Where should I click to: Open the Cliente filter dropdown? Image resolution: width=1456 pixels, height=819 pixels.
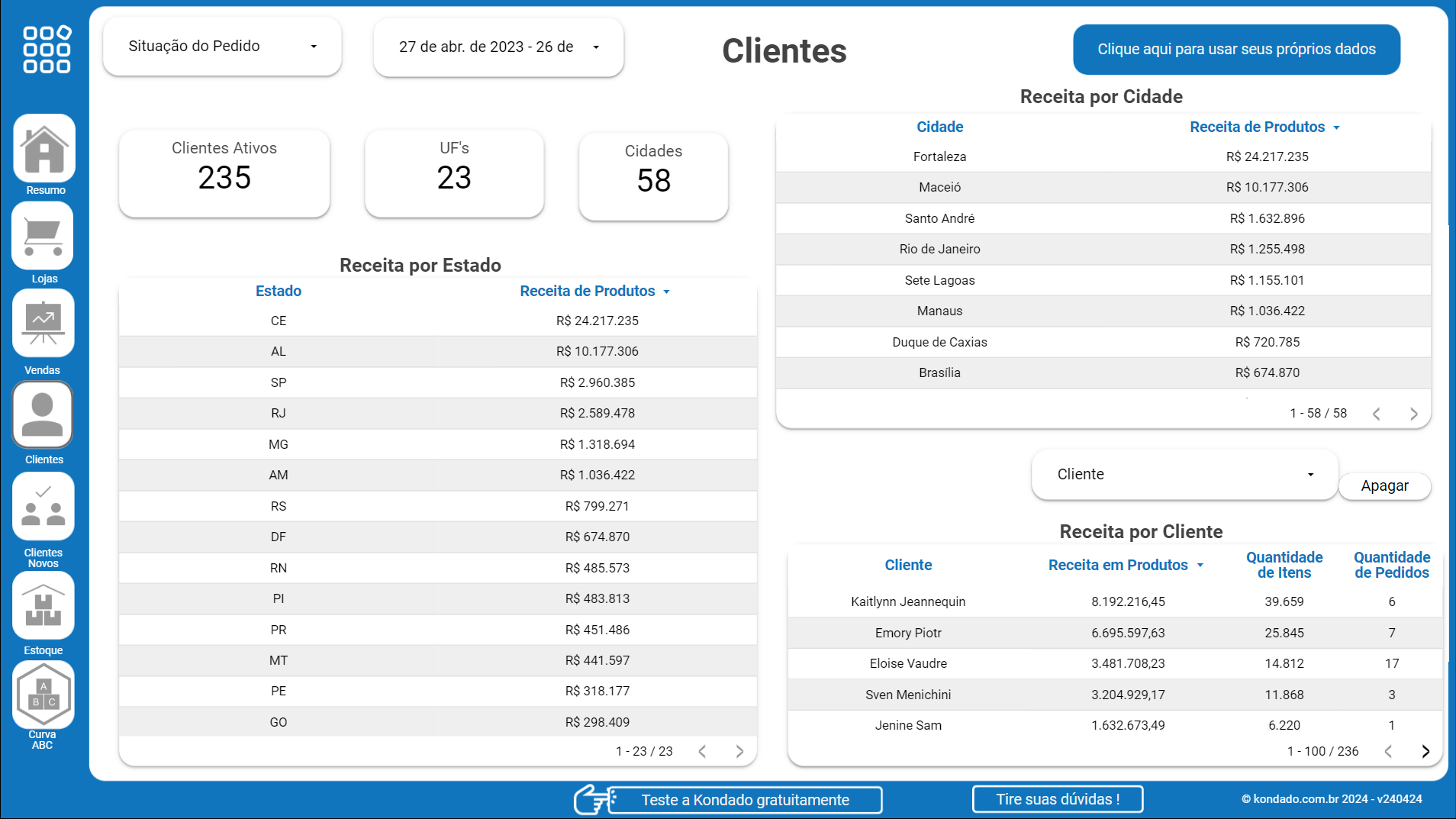click(x=1184, y=474)
